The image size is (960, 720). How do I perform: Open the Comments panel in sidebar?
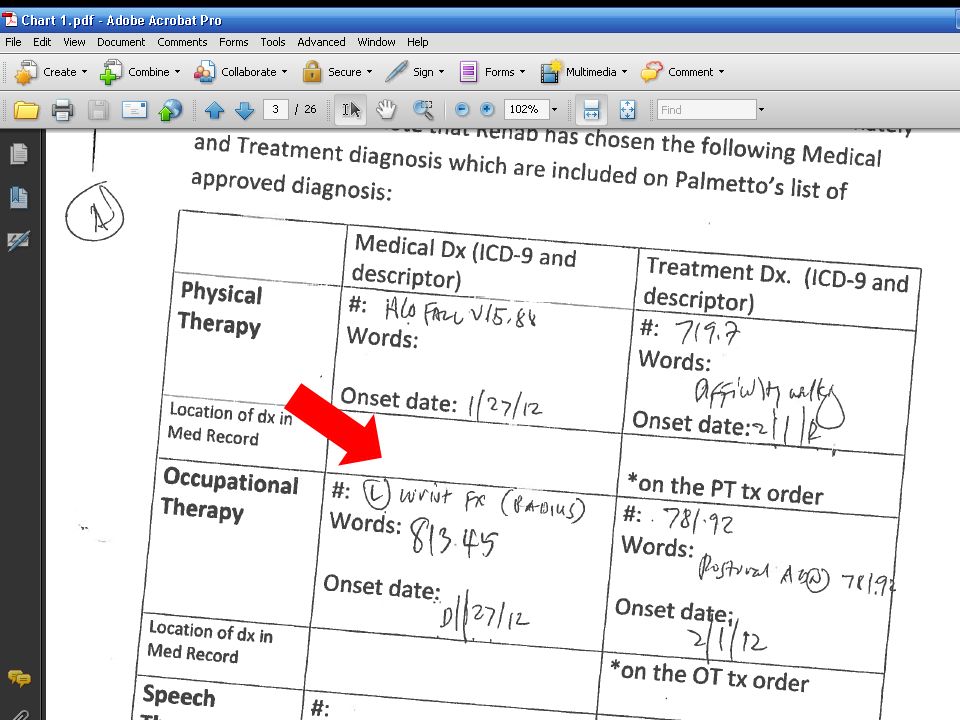click(19, 678)
